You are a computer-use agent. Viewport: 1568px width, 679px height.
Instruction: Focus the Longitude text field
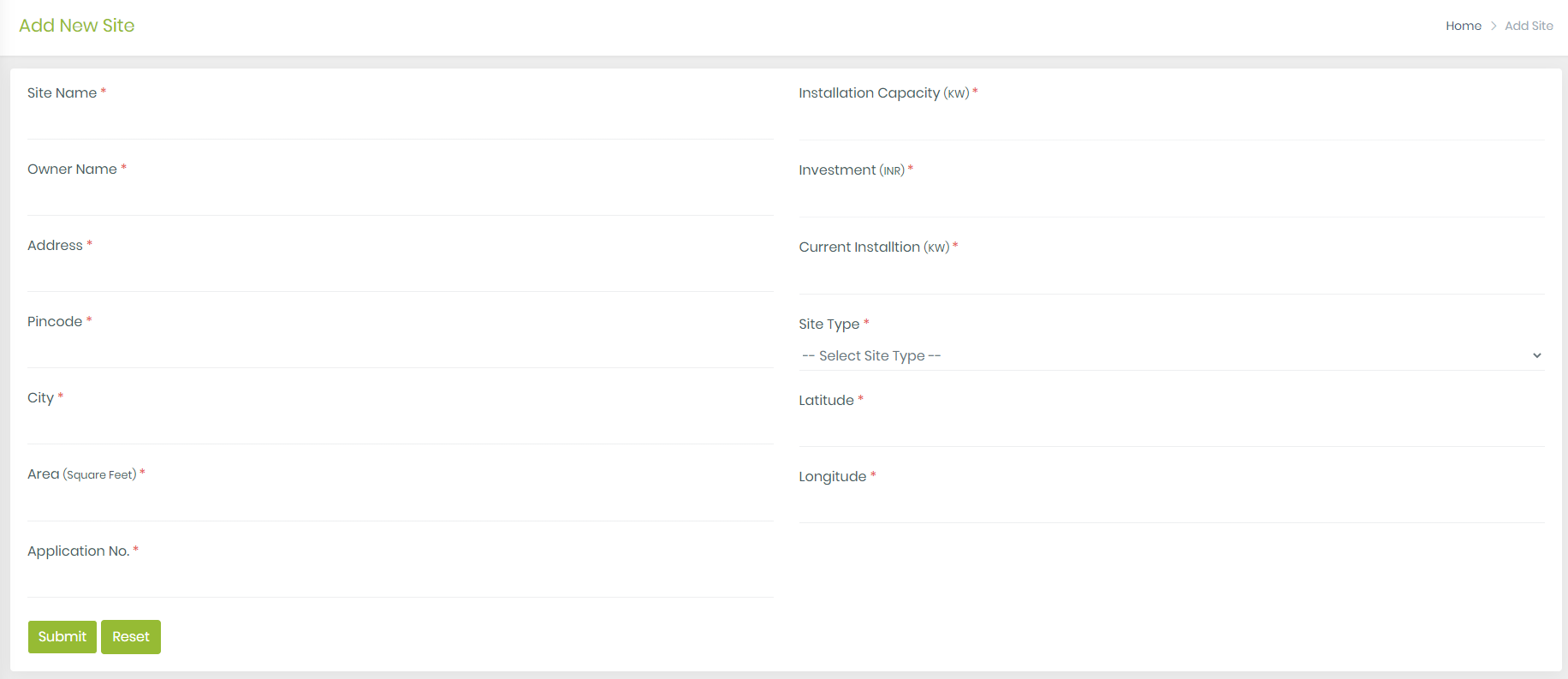tap(1171, 506)
